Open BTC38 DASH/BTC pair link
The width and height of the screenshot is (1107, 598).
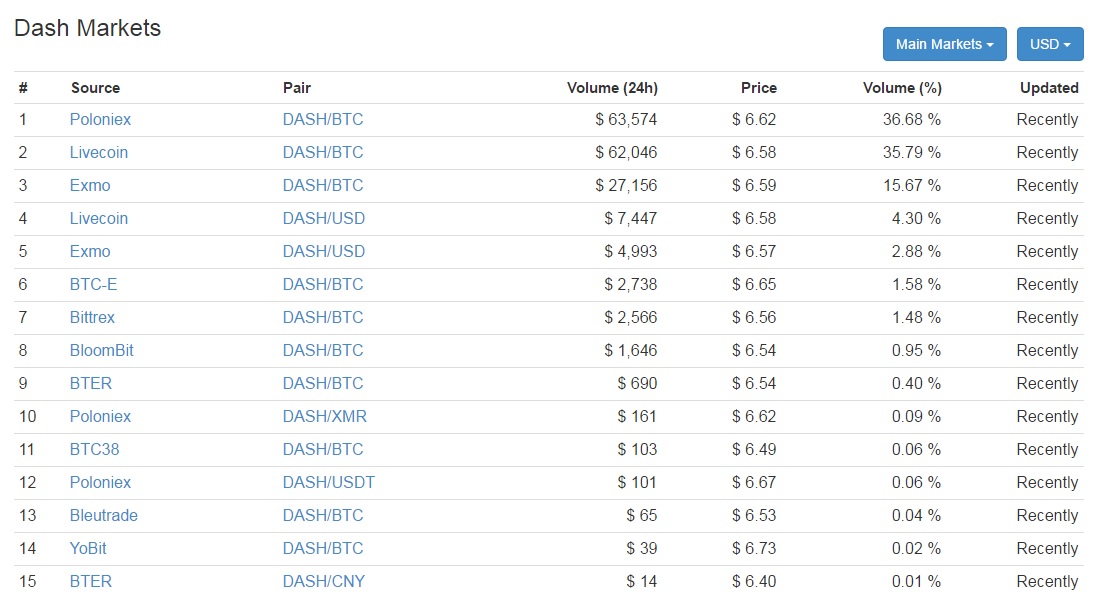click(323, 450)
